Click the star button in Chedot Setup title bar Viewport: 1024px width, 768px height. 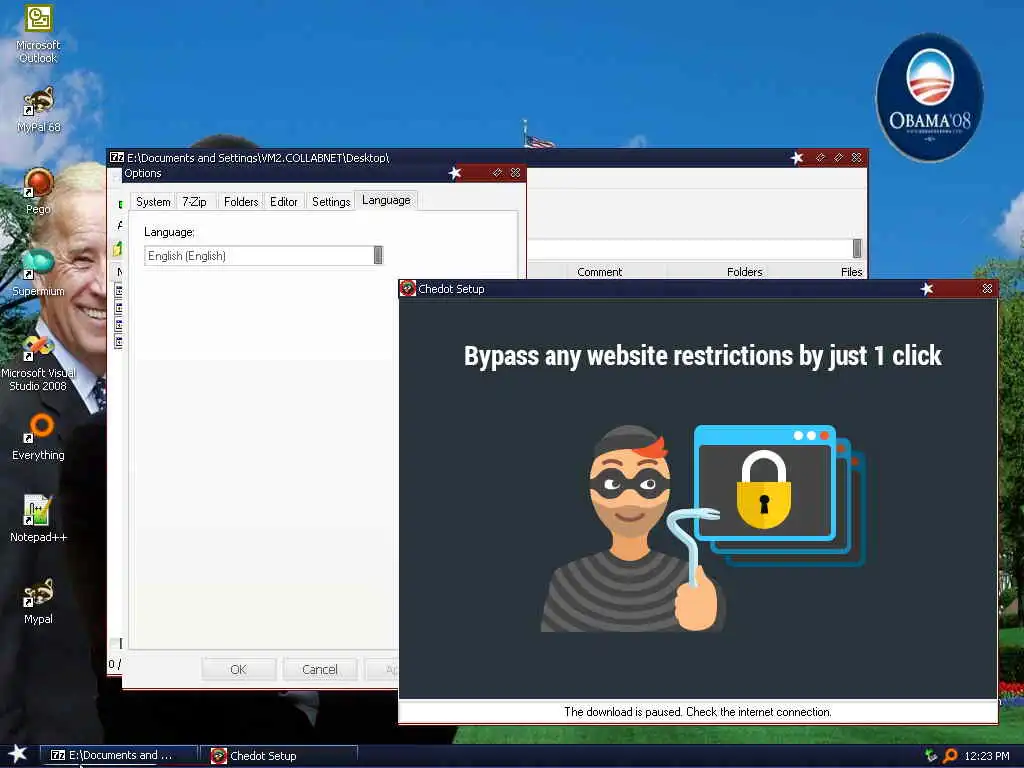pos(927,289)
